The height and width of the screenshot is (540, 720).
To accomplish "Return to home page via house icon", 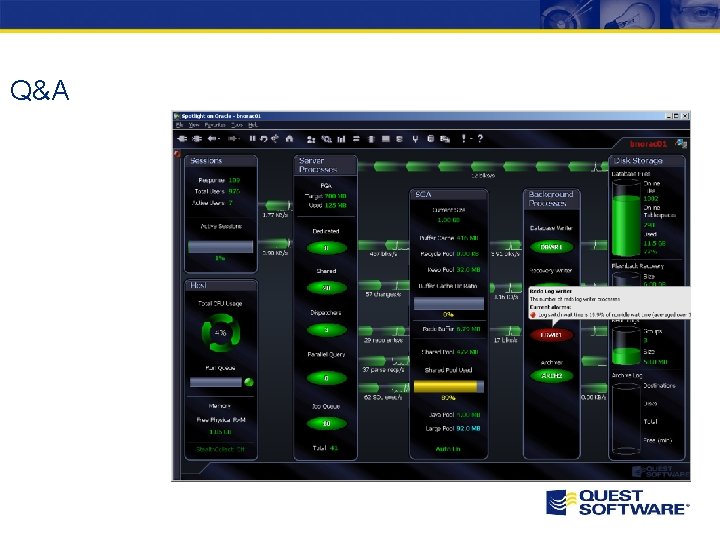I will point(289,138).
